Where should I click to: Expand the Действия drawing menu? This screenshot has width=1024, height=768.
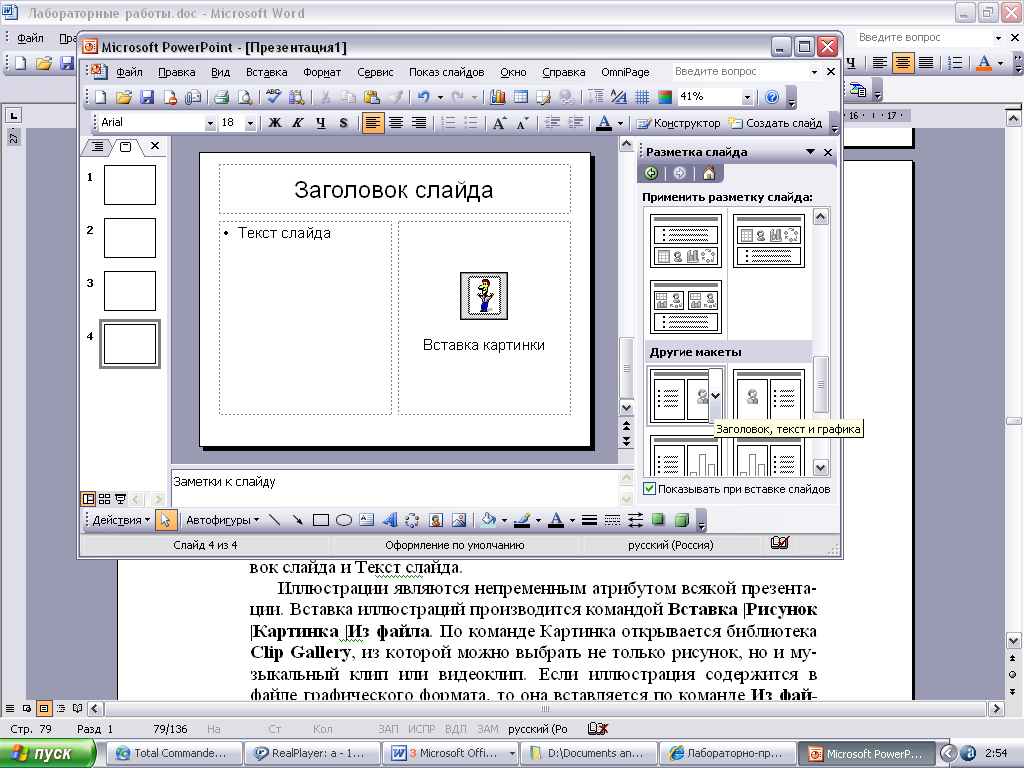(x=121, y=520)
